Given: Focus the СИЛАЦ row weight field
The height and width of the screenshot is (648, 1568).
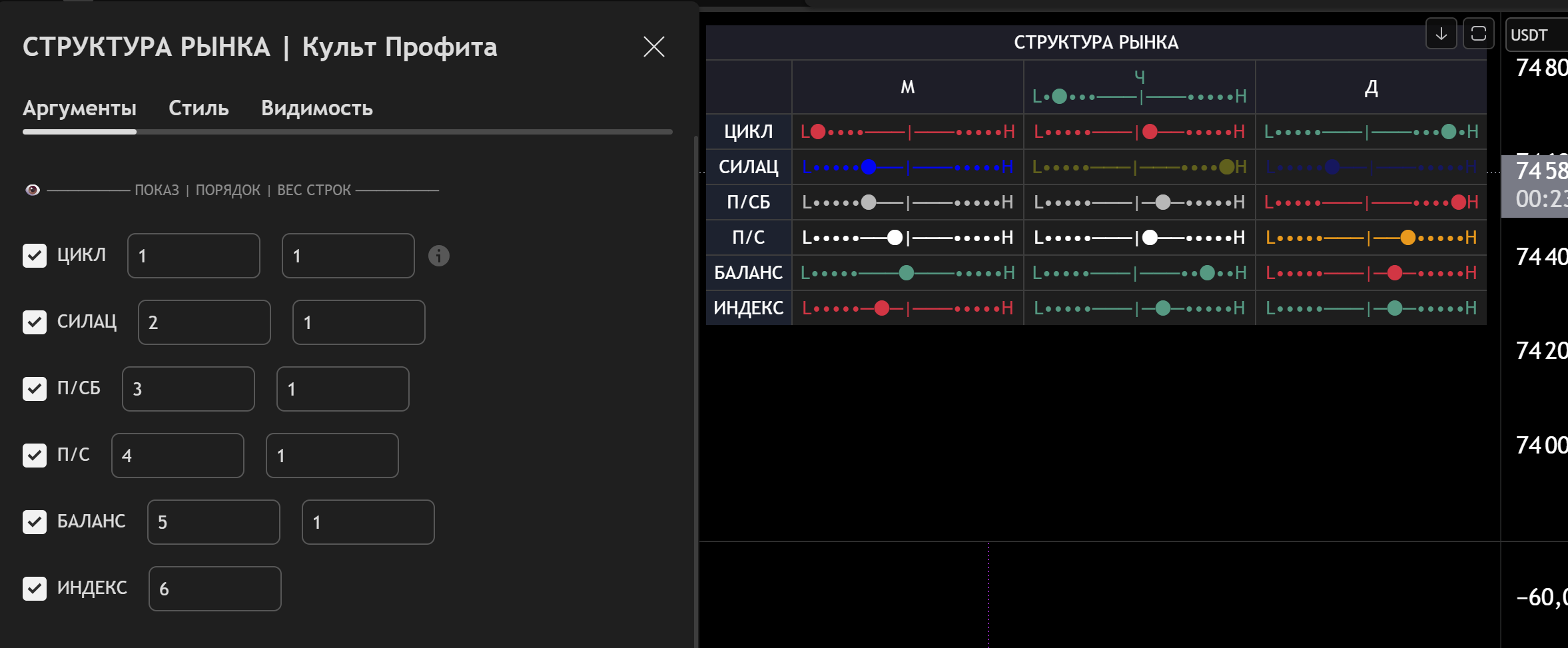Looking at the screenshot, I should click(358, 322).
